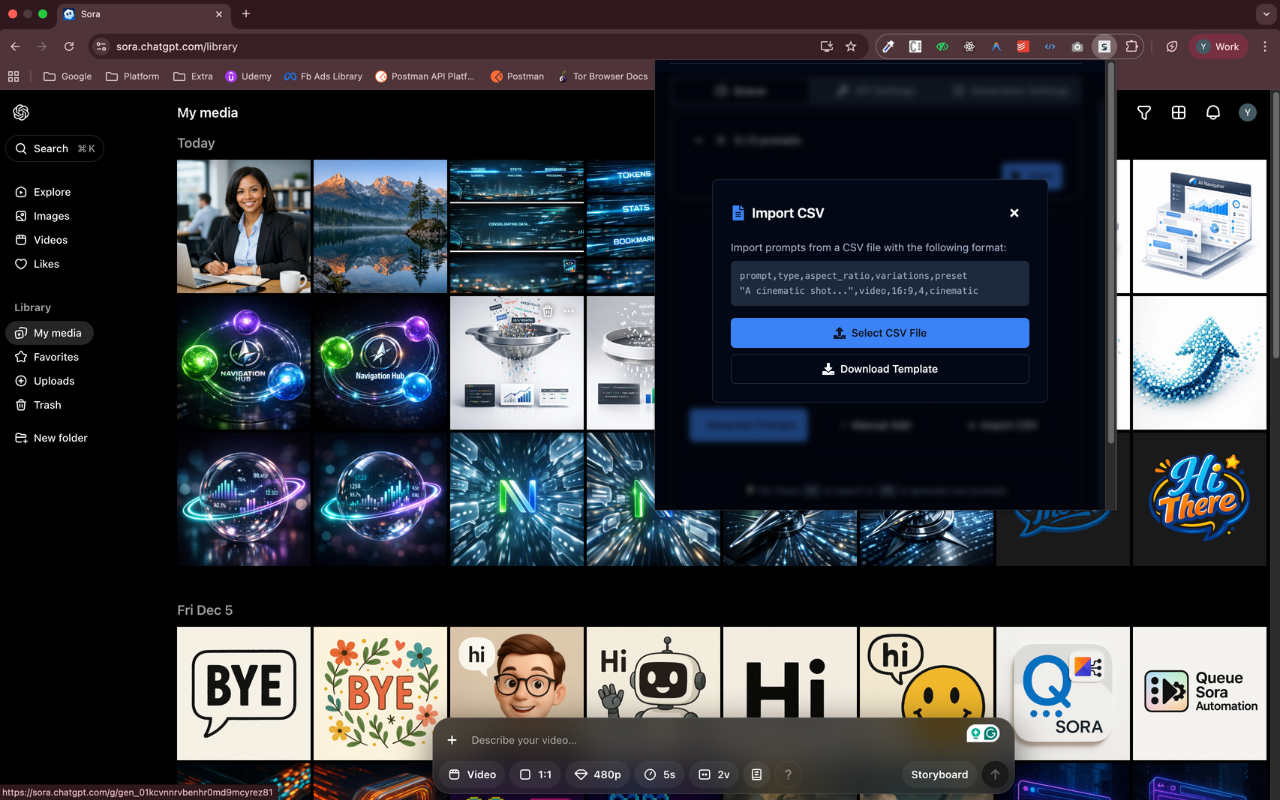Screen dimensions: 1280x800
Task: Click the Storyboard button
Action: [x=940, y=775]
